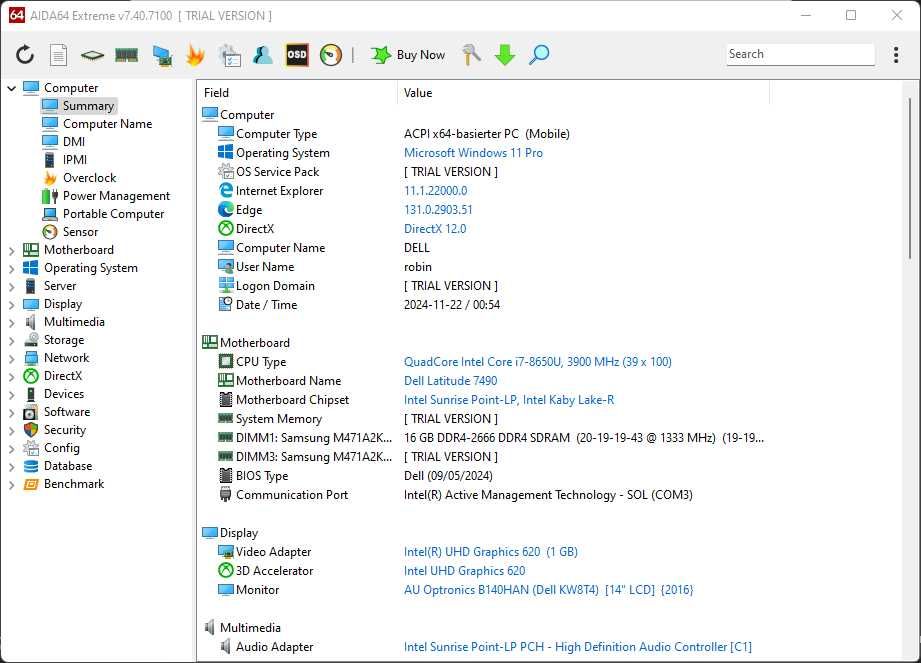Select the Communication Port row

point(455,495)
